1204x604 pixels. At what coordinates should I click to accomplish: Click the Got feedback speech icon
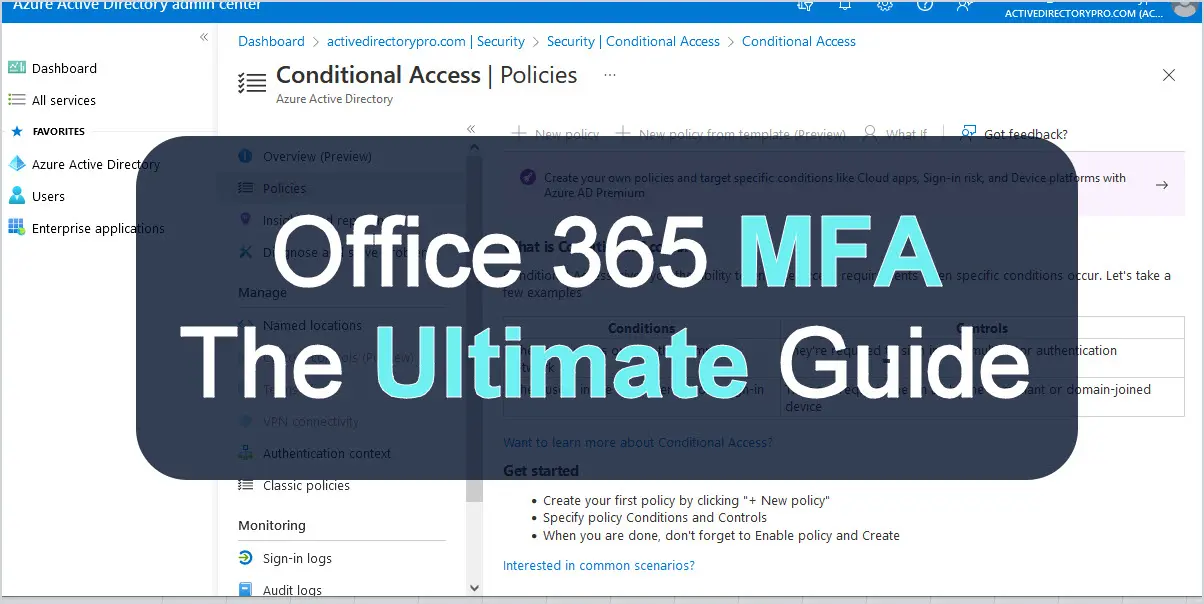pyautogui.click(x=968, y=133)
